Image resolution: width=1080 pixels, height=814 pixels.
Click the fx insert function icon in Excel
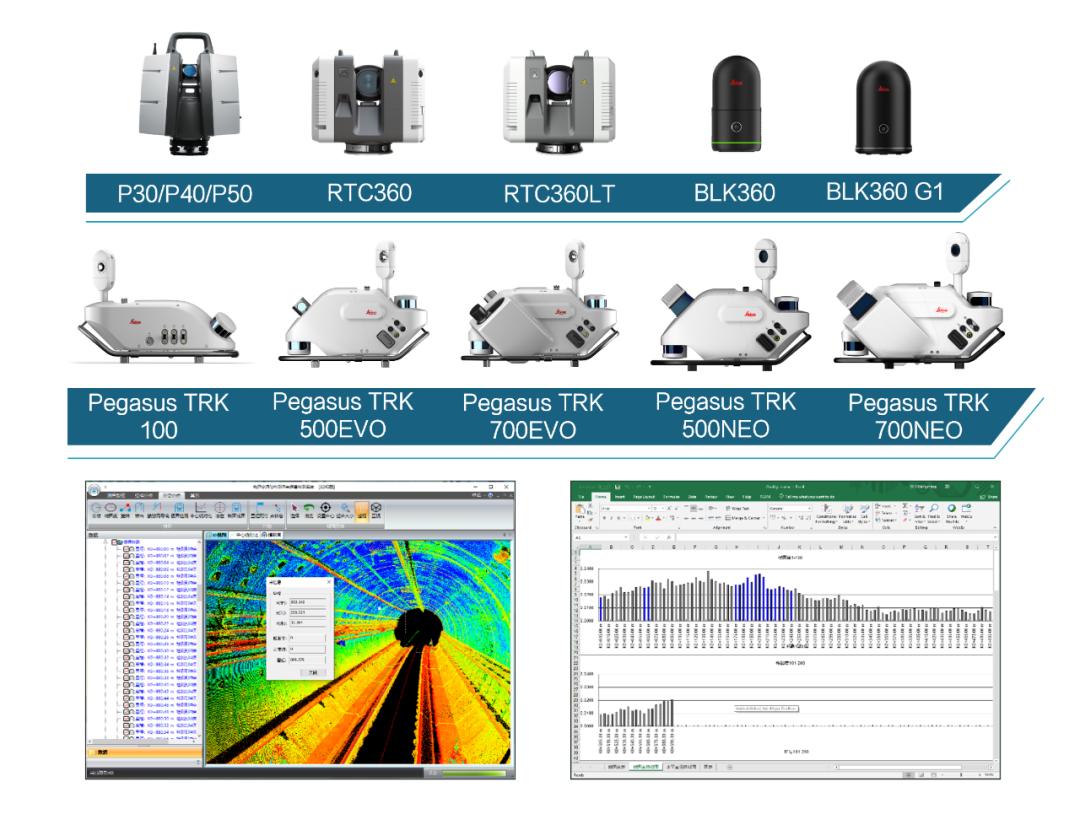click(669, 537)
